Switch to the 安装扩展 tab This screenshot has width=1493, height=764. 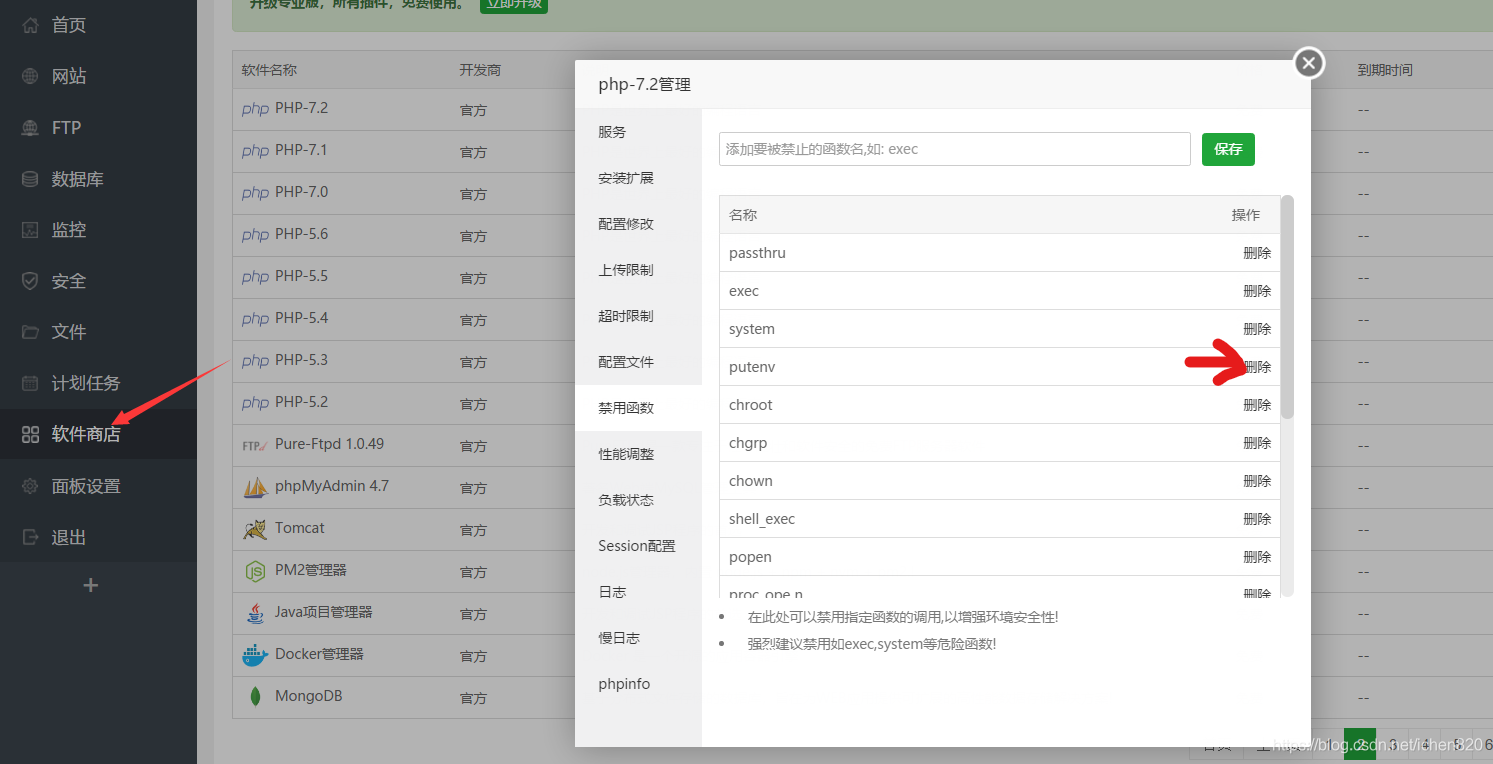pyautogui.click(x=624, y=177)
